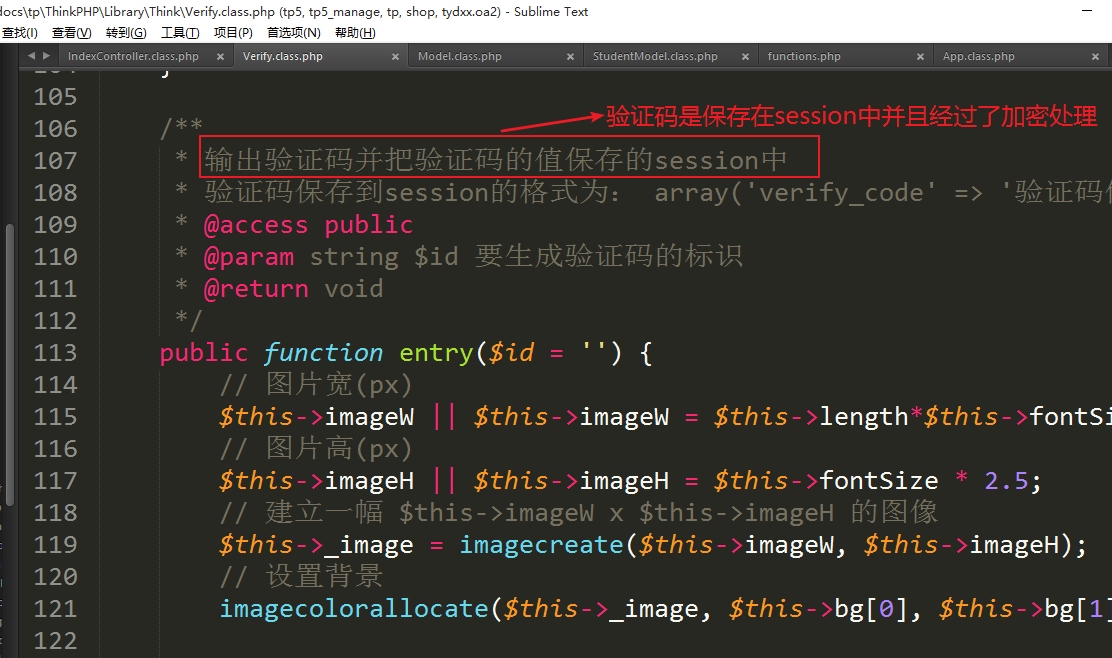Open the 帮助 (Help) menu
Image resolution: width=1112 pixels, height=658 pixels.
(x=355, y=33)
